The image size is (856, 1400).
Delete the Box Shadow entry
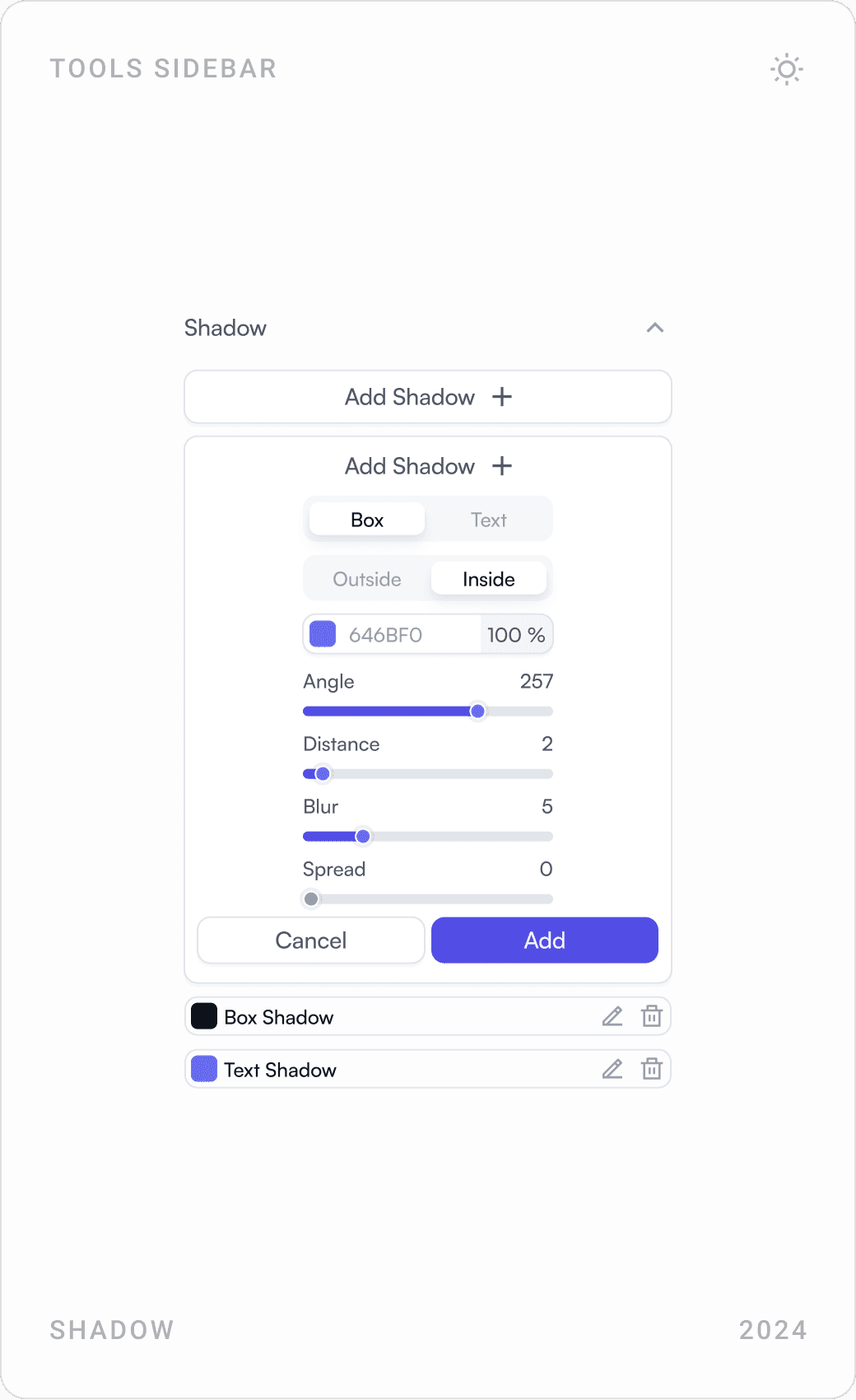(651, 1016)
